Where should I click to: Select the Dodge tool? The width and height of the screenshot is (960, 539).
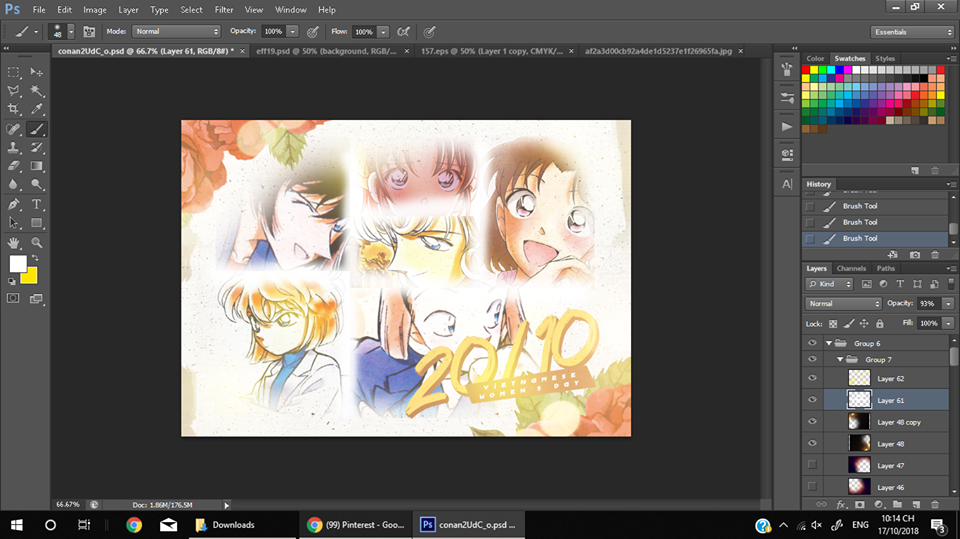(37, 184)
